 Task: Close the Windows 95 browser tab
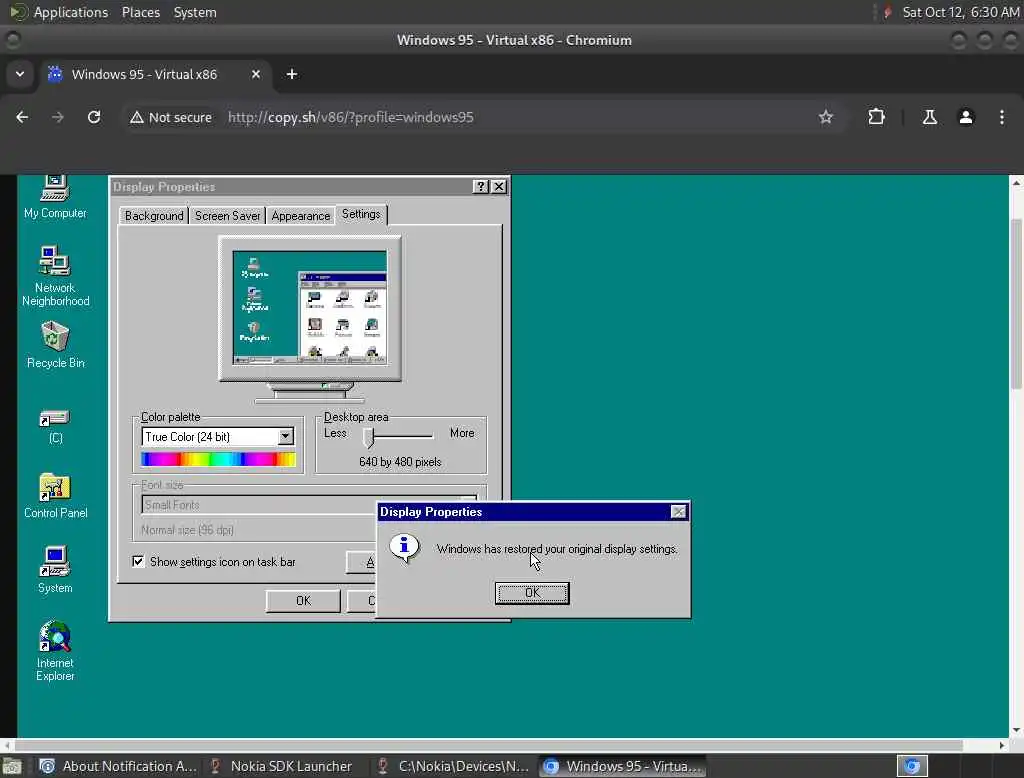point(256,74)
